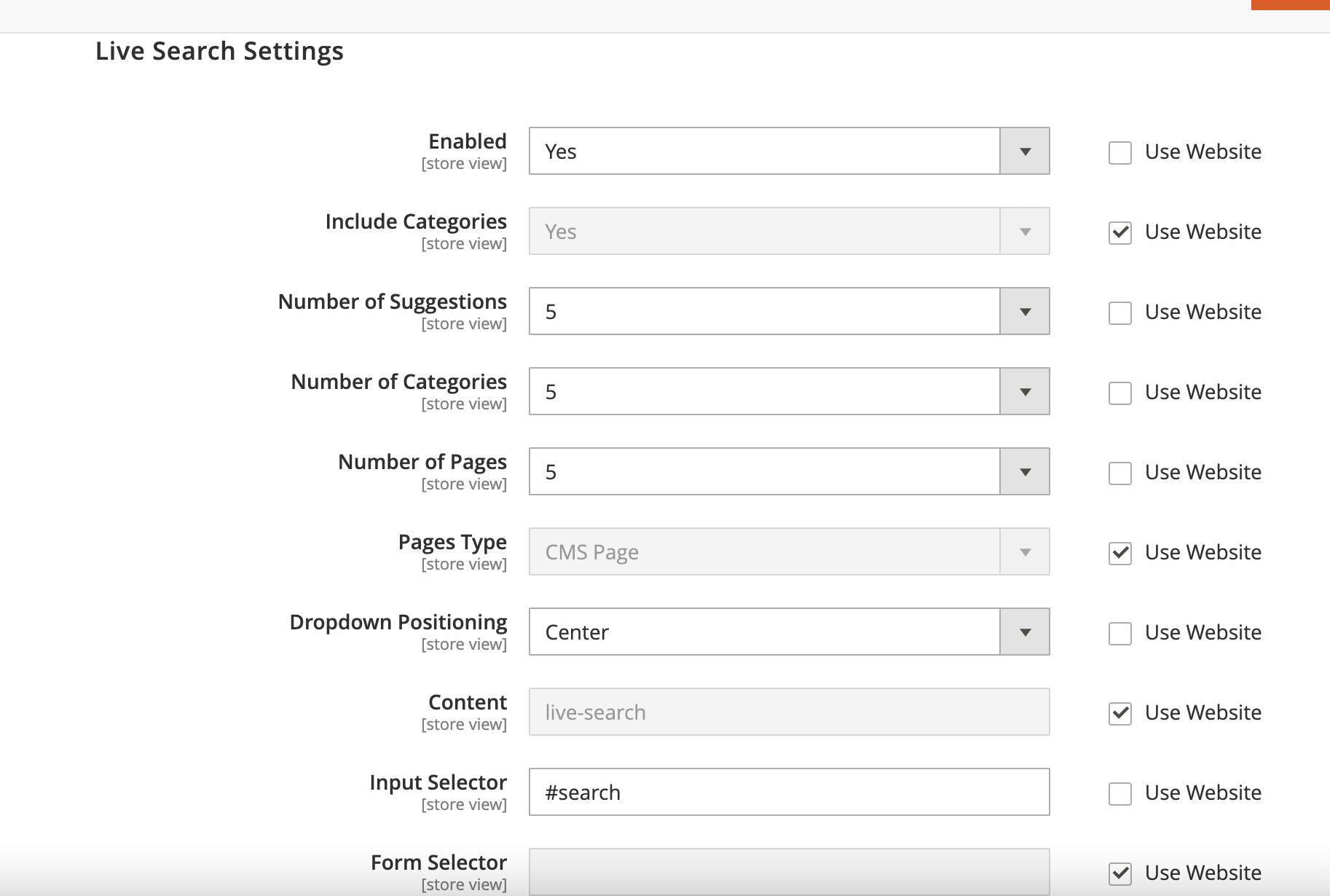Image resolution: width=1330 pixels, height=896 pixels.
Task: Click the Input Selector text field
Action: pos(789,793)
